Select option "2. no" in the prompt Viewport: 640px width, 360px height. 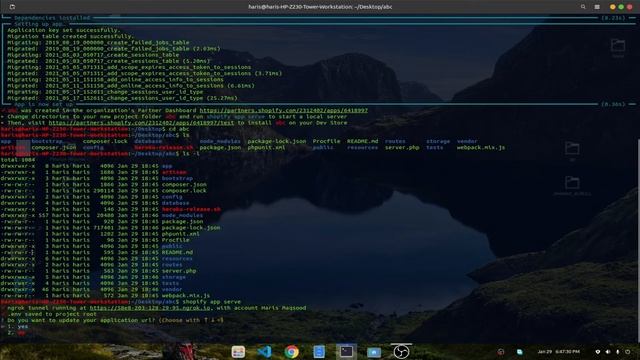point(16,333)
